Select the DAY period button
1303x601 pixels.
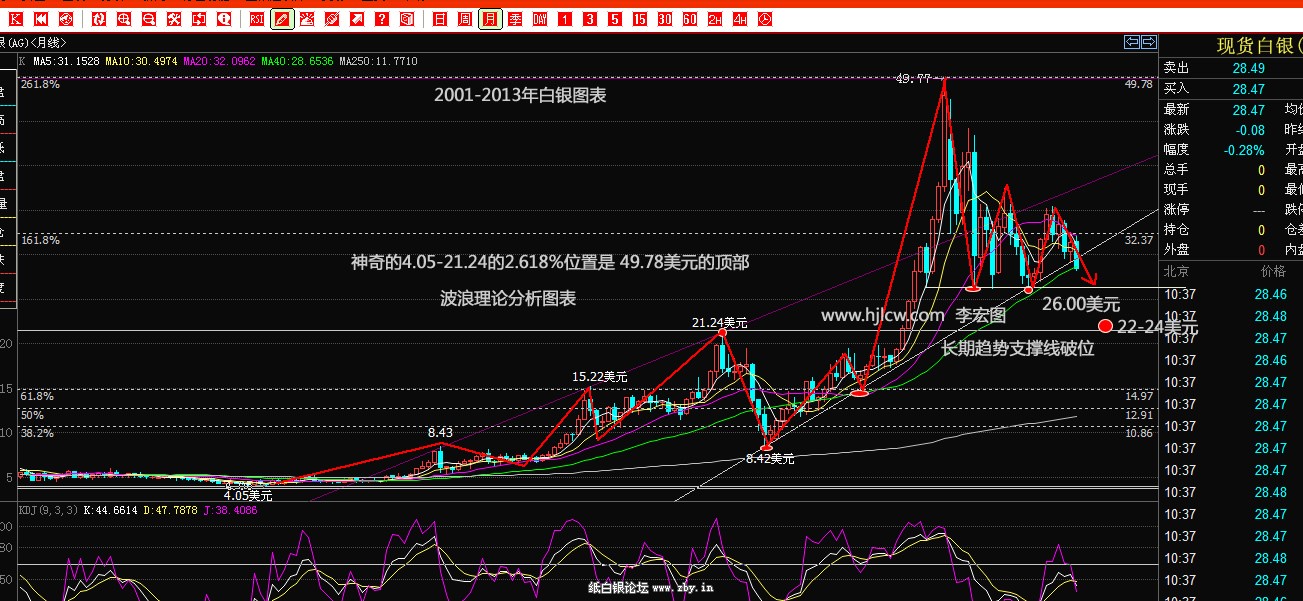point(540,19)
